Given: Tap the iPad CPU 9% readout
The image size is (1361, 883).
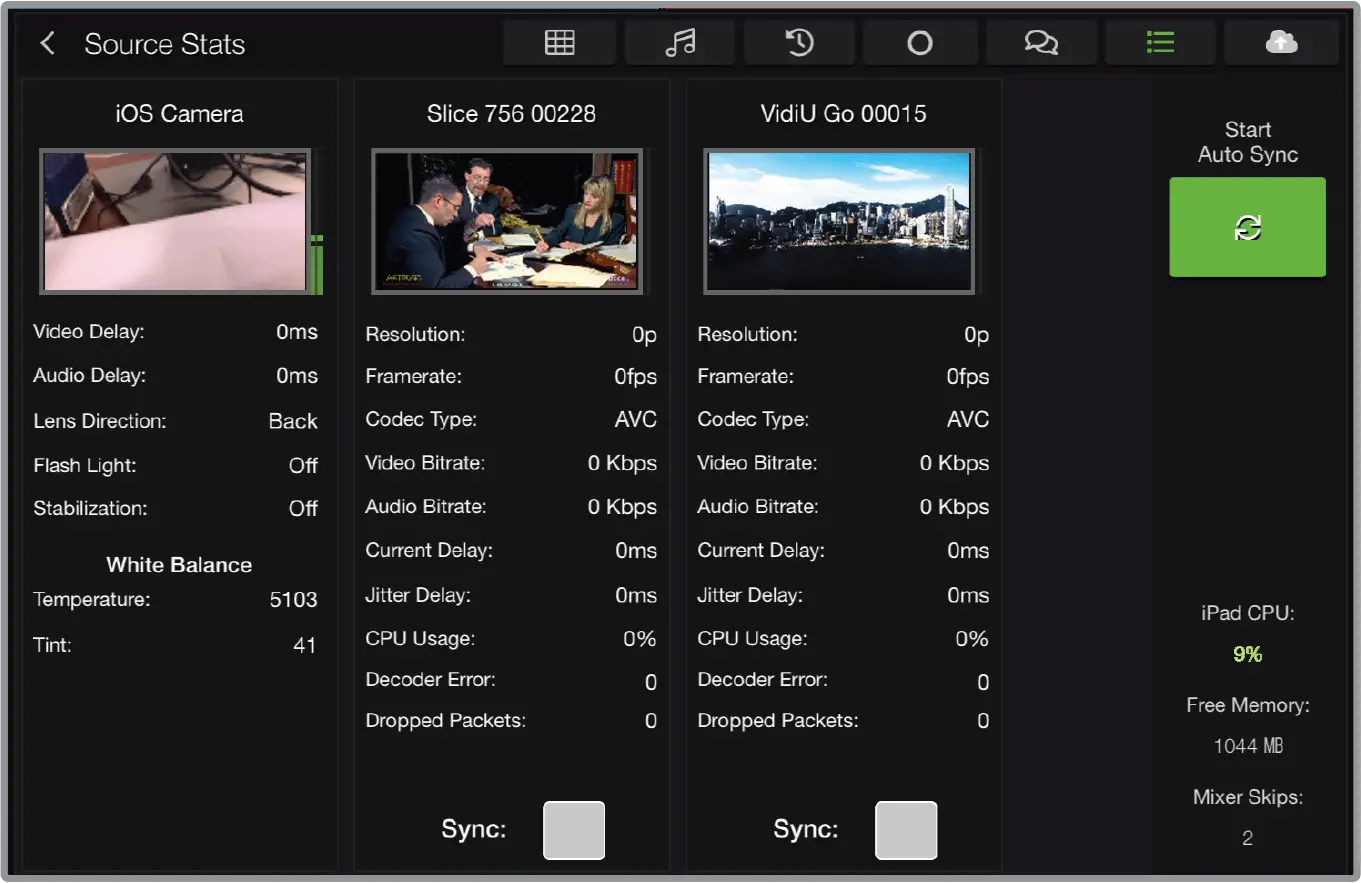Looking at the screenshot, I should click(x=1247, y=653).
